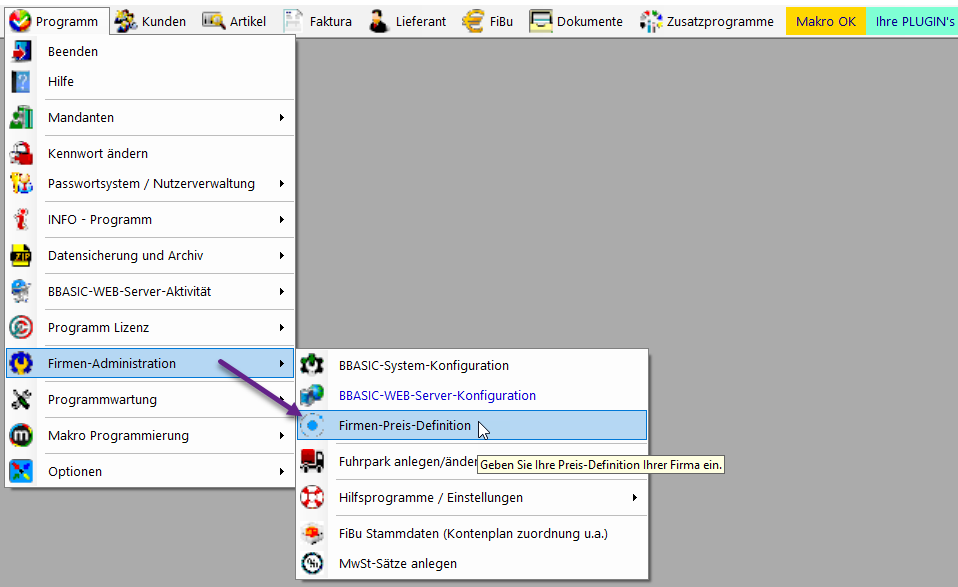958x587 pixels.
Task: Click the Firmen-Administration gear icon
Action: tap(21, 363)
